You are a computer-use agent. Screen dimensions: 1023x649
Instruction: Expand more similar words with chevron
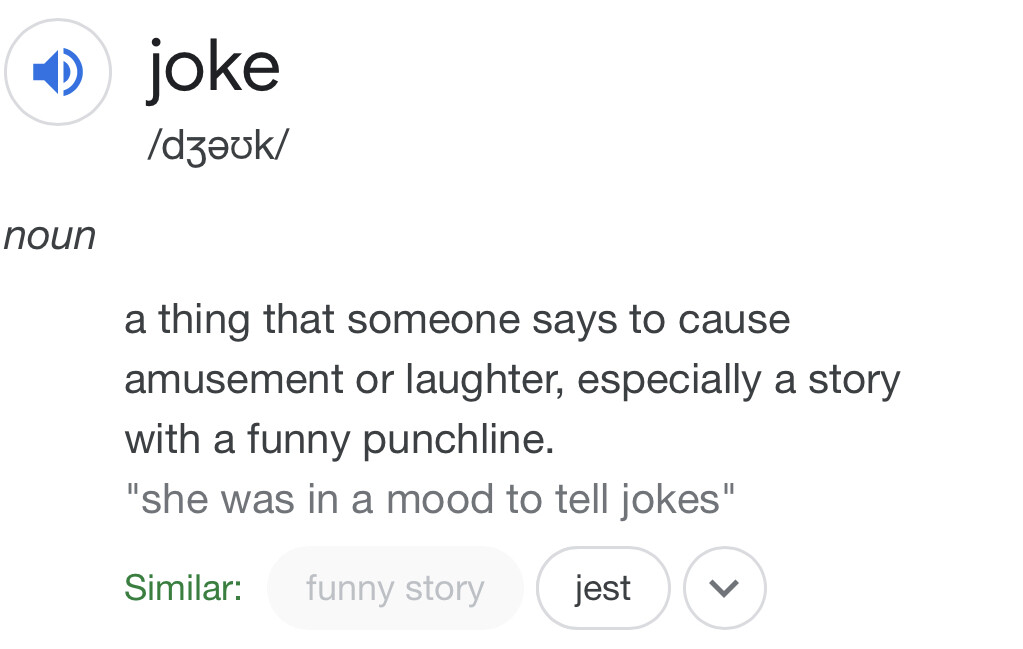[x=725, y=588]
